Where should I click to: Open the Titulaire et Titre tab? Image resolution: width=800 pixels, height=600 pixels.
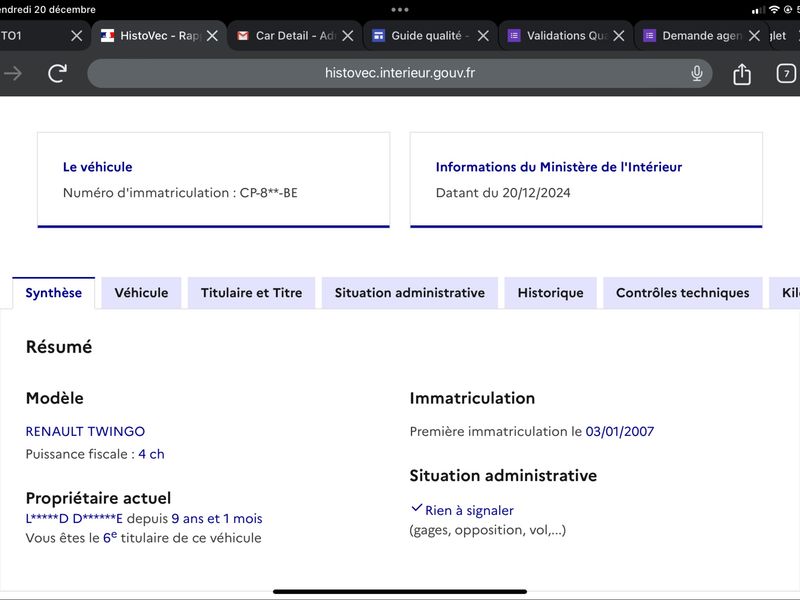tap(252, 293)
